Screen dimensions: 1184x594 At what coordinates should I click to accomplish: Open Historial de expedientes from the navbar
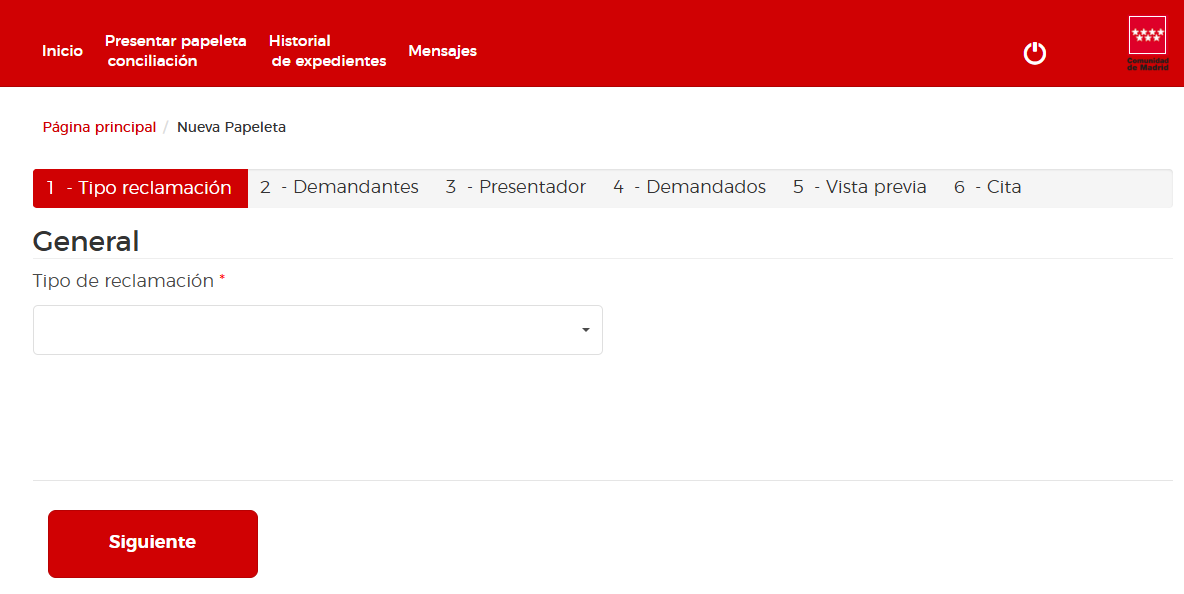(x=327, y=50)
